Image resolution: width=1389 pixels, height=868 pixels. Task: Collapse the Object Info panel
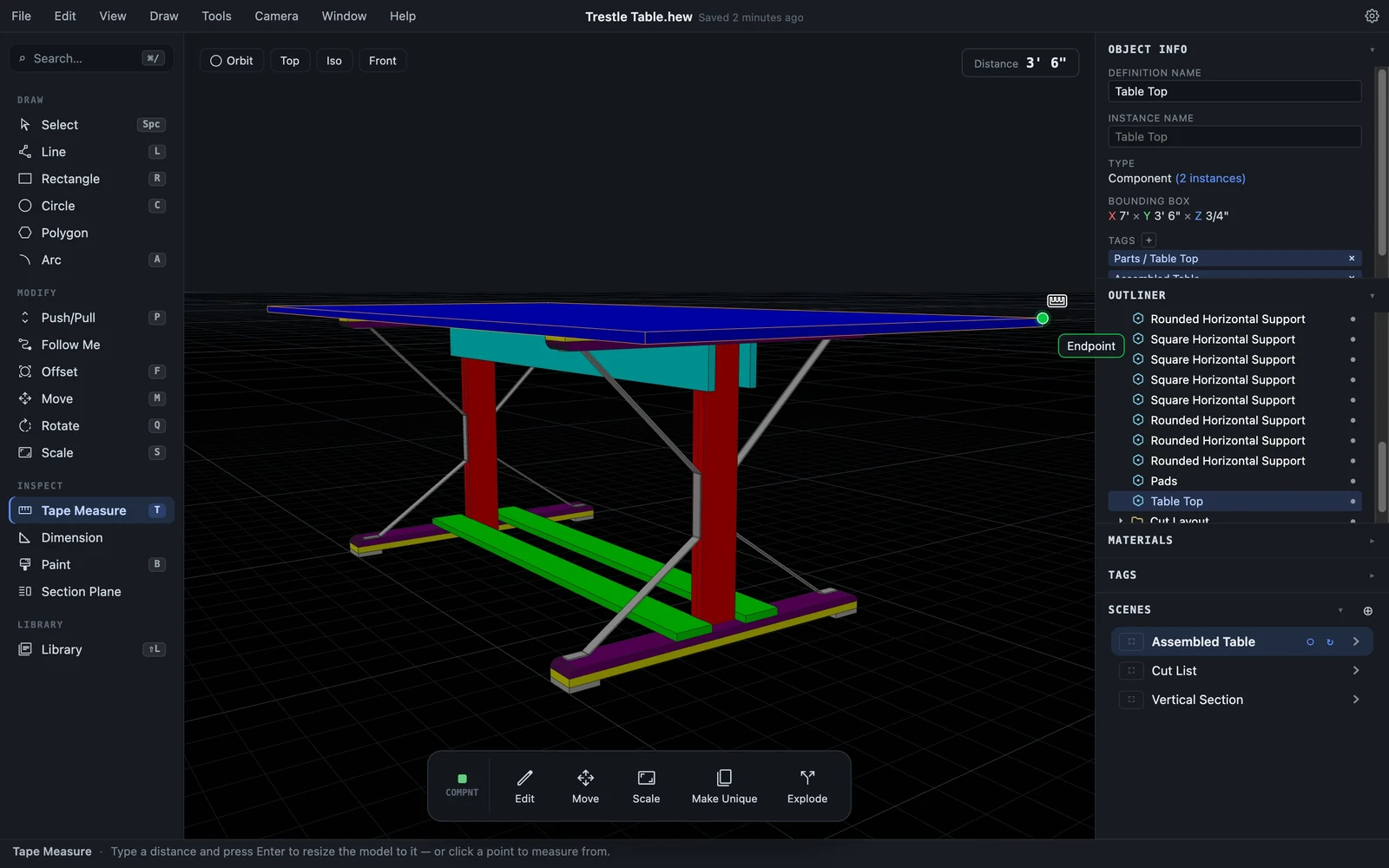[1372, 50]
